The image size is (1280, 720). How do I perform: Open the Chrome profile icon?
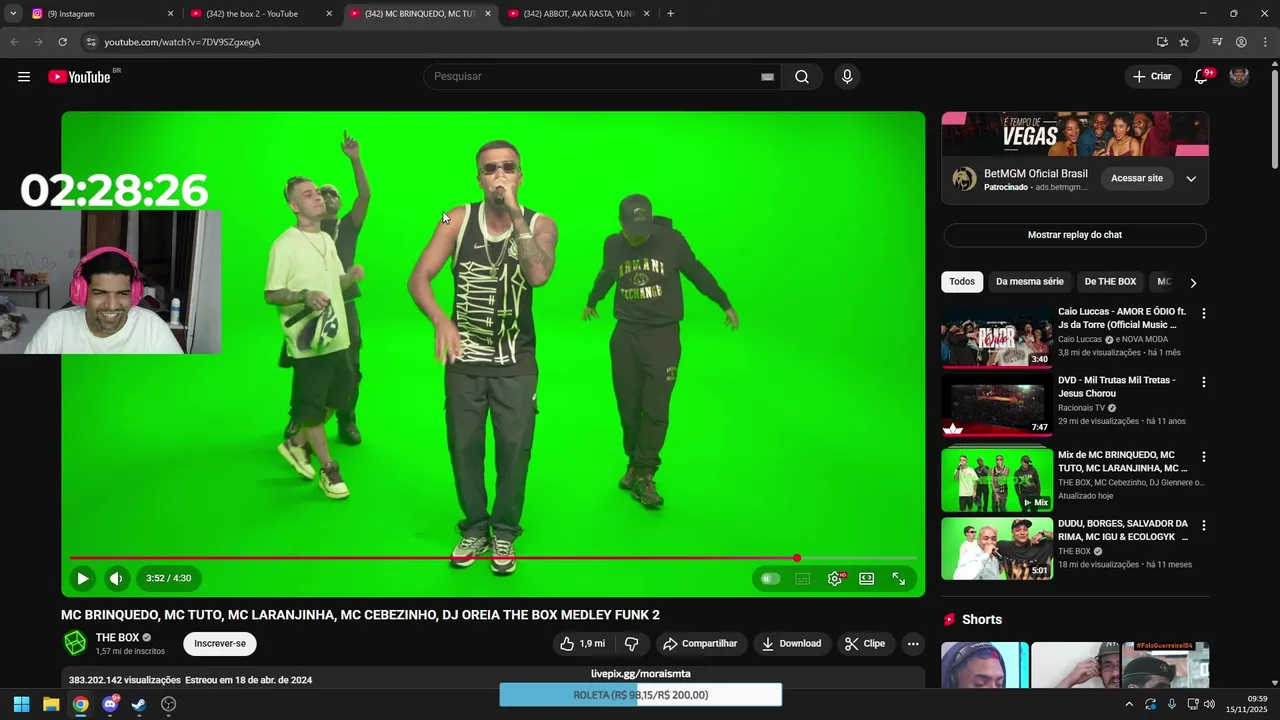point(1241,42)
